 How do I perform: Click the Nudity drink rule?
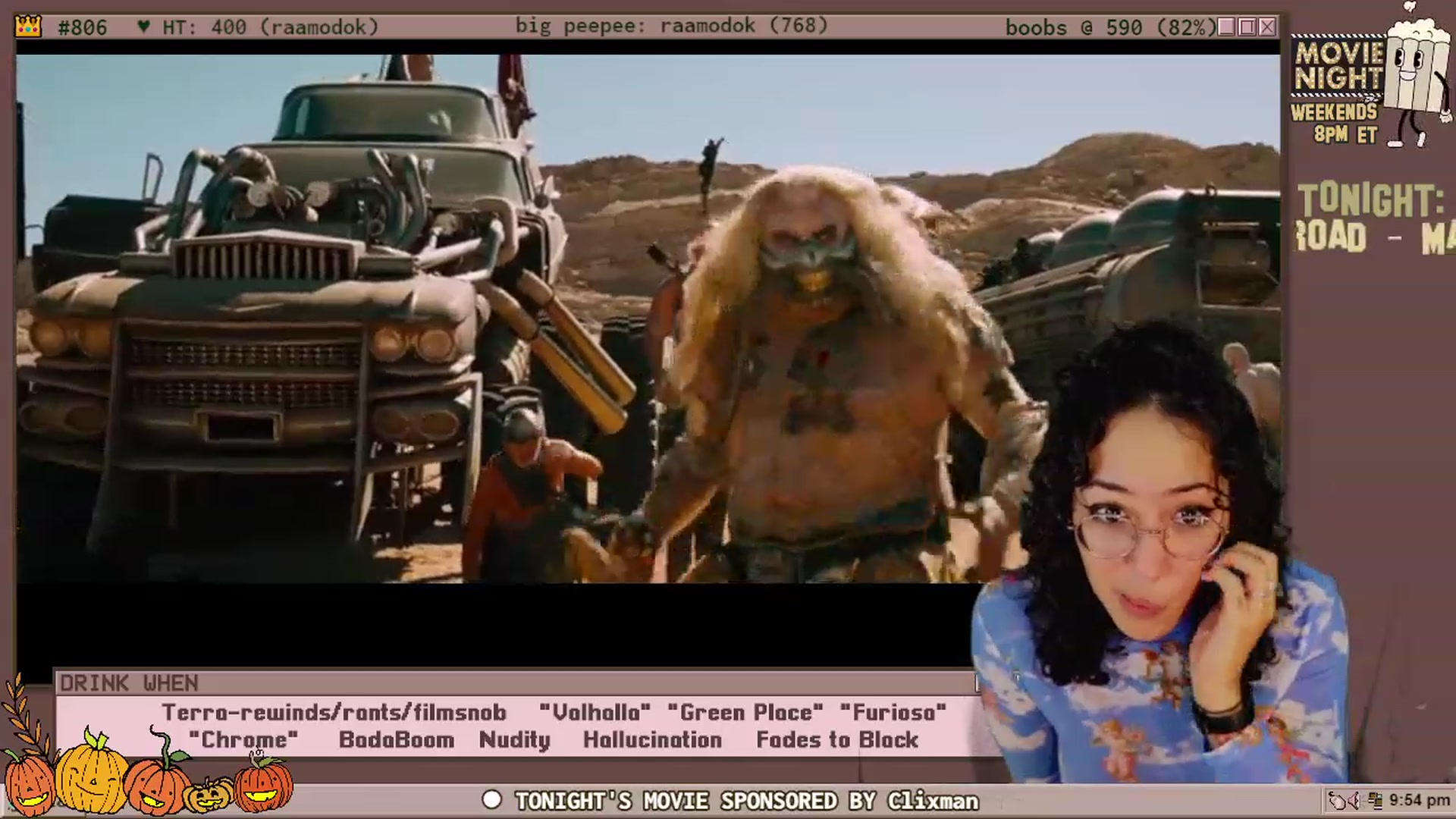click(515, 741)
